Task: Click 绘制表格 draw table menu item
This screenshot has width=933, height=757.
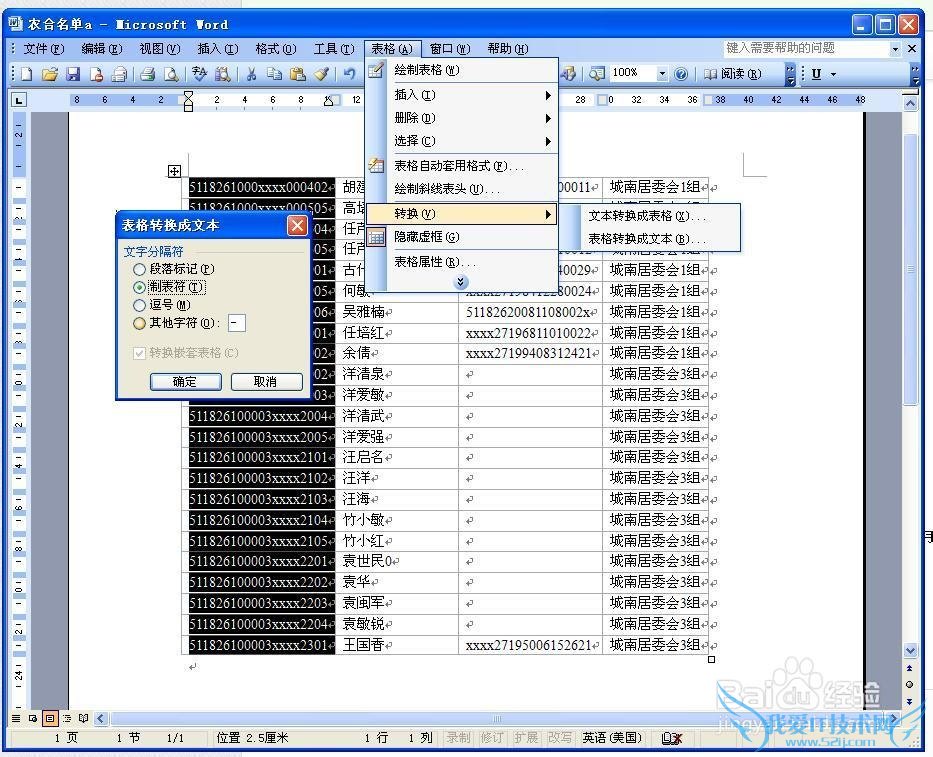Action: tap(461, 70)
